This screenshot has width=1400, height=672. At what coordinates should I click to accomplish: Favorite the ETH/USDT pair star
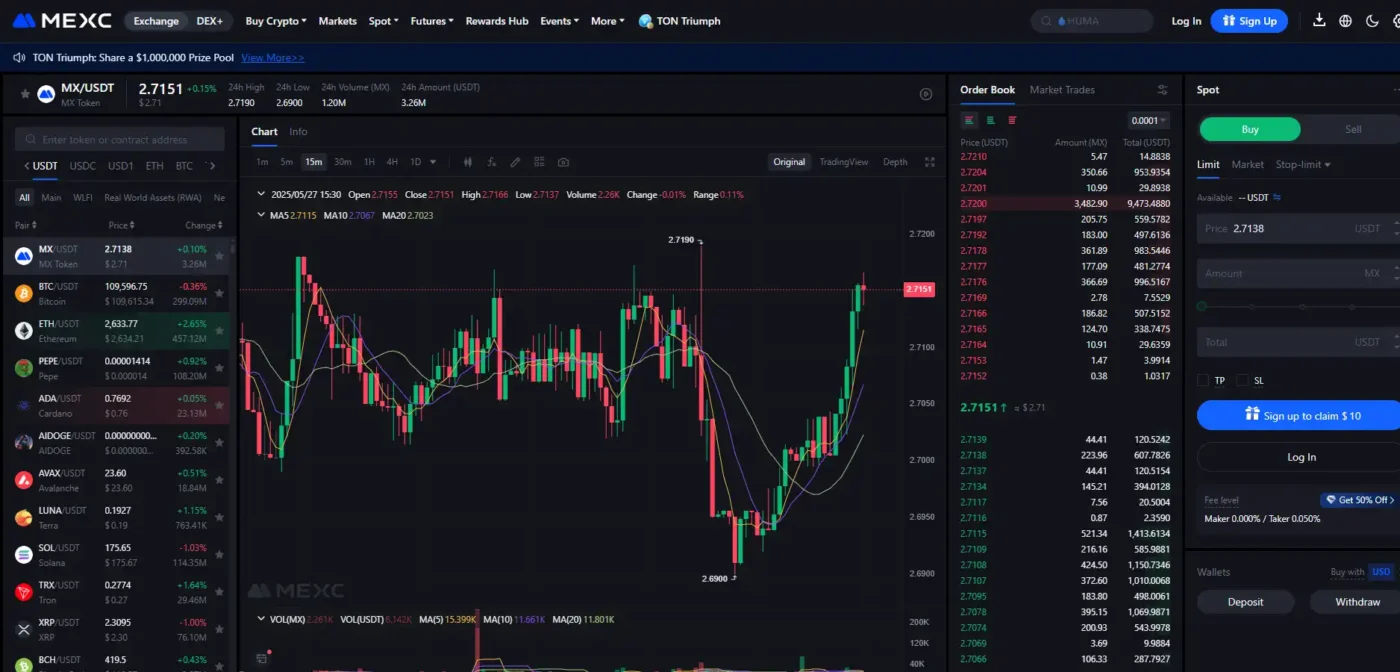219,331
